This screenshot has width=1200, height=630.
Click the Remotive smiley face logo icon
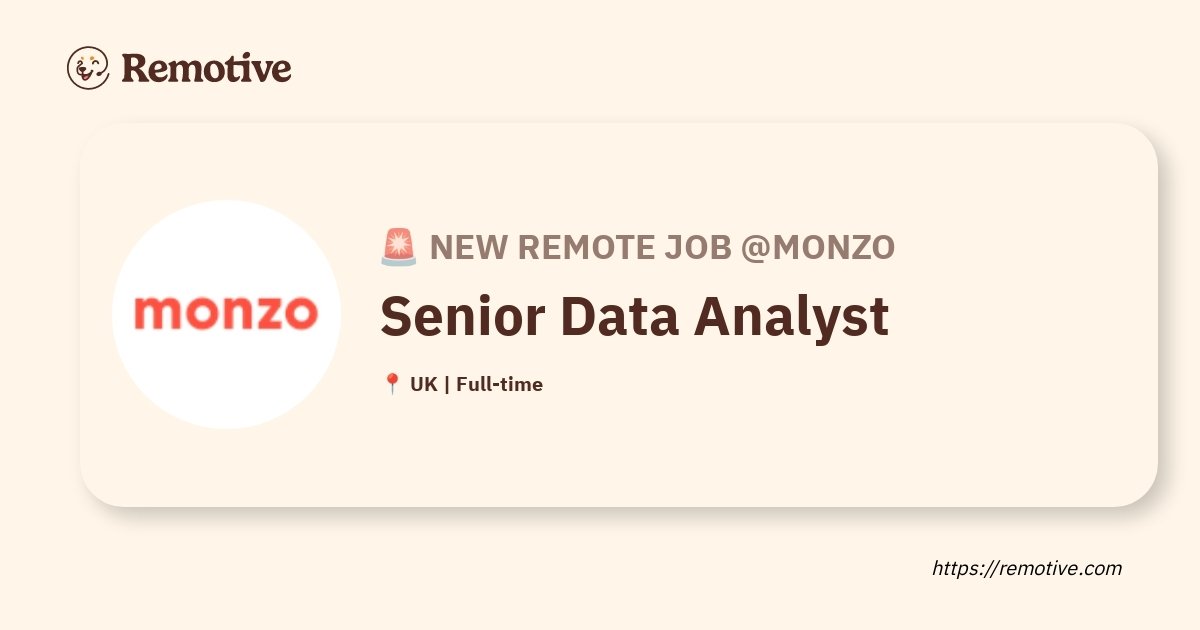[x=88, y=68]
